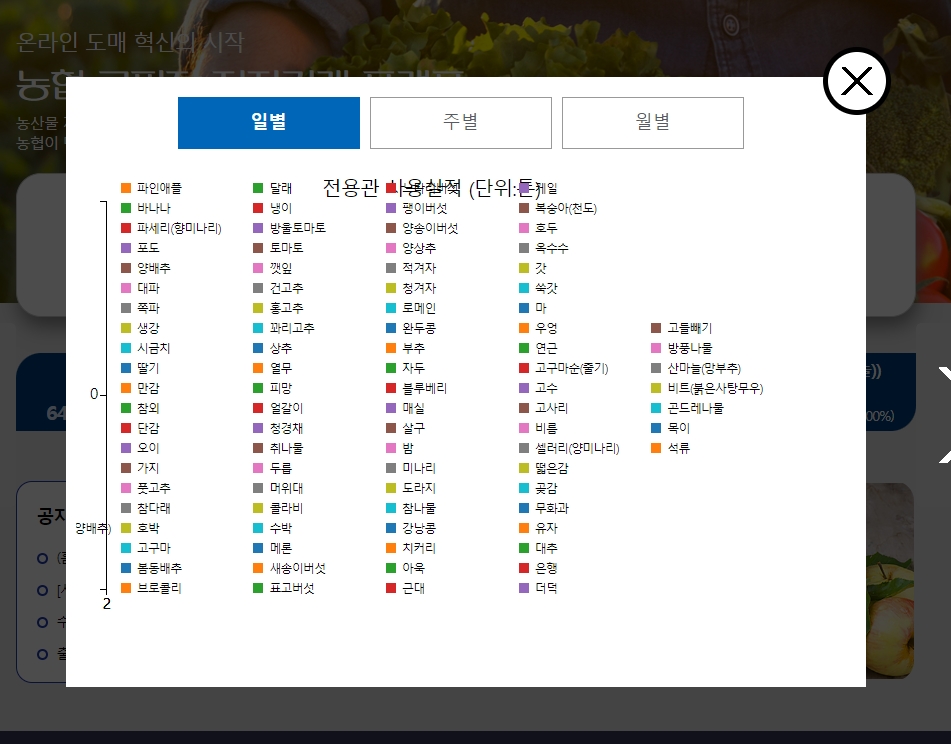Screen dimensions: 951x744
Task: Toggle the 팽이버섯 legend entry
Action: [417, 208]
